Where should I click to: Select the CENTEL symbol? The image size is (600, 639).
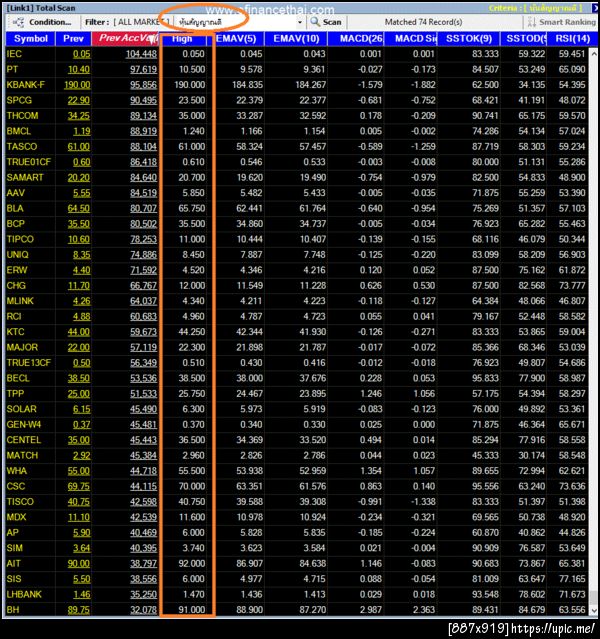[x=24, y=440]
